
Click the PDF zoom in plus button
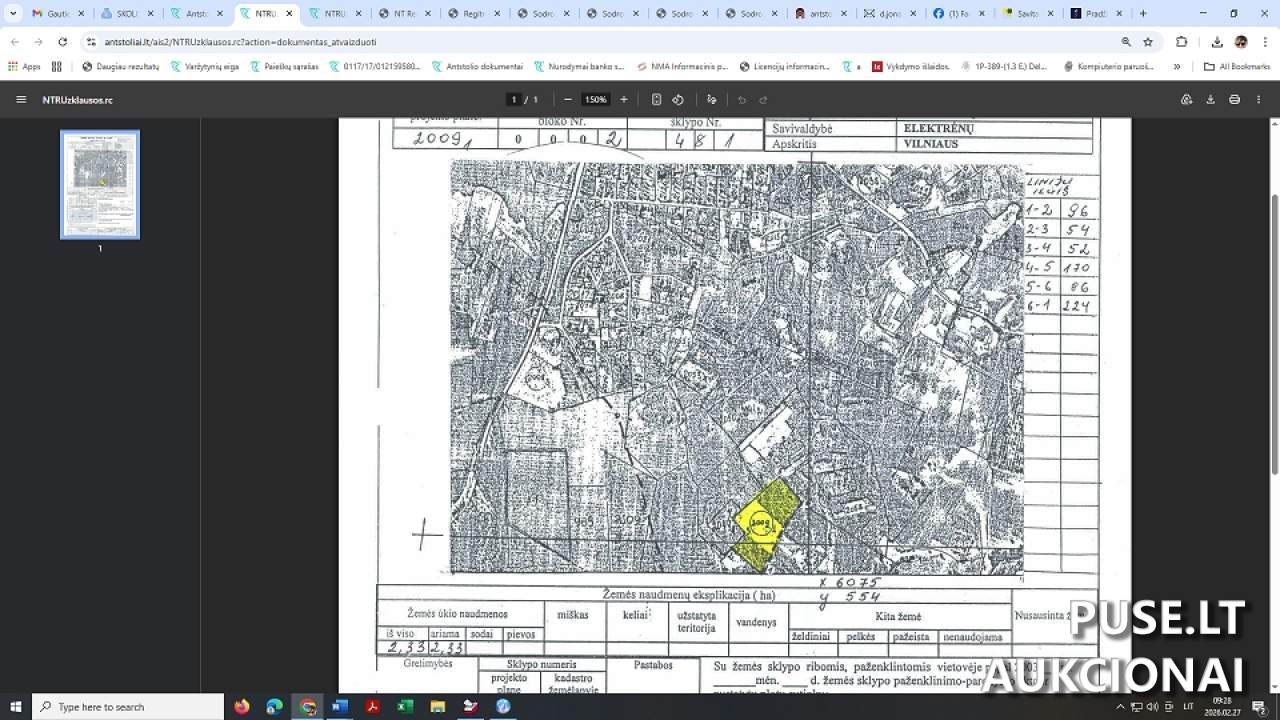624,100
